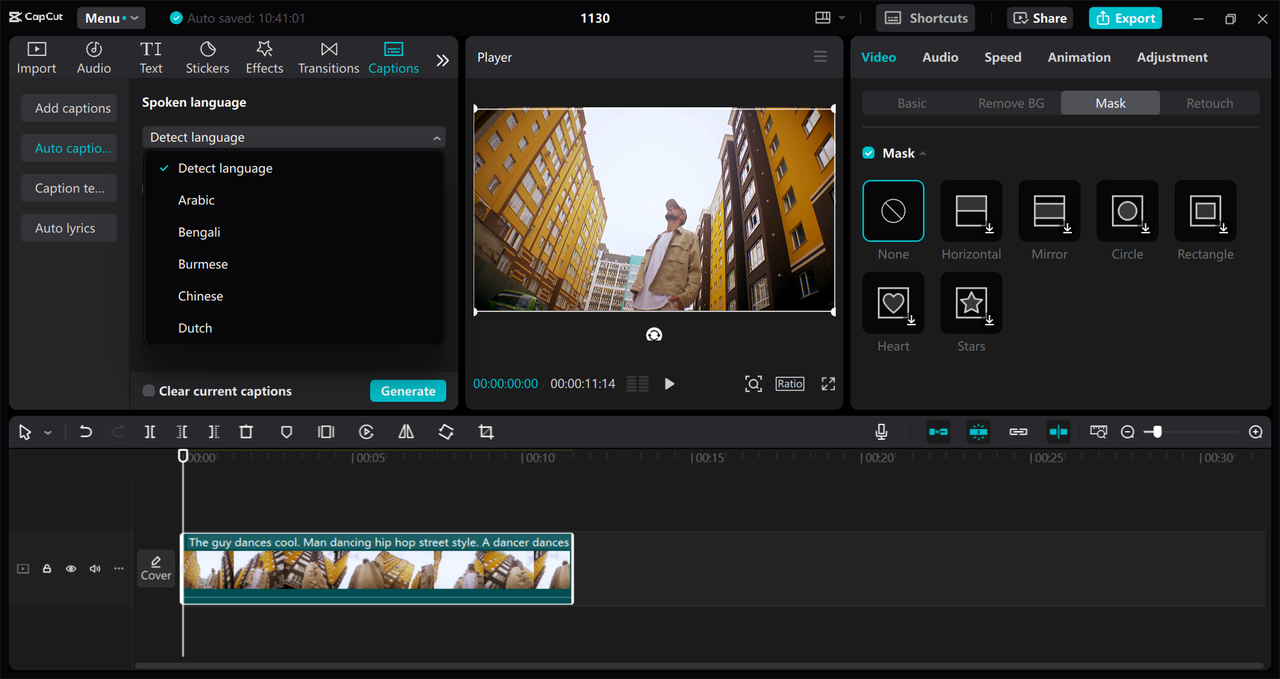Open the Retouch sub-tab
Screen dimensions: 1280x679
1209,103
